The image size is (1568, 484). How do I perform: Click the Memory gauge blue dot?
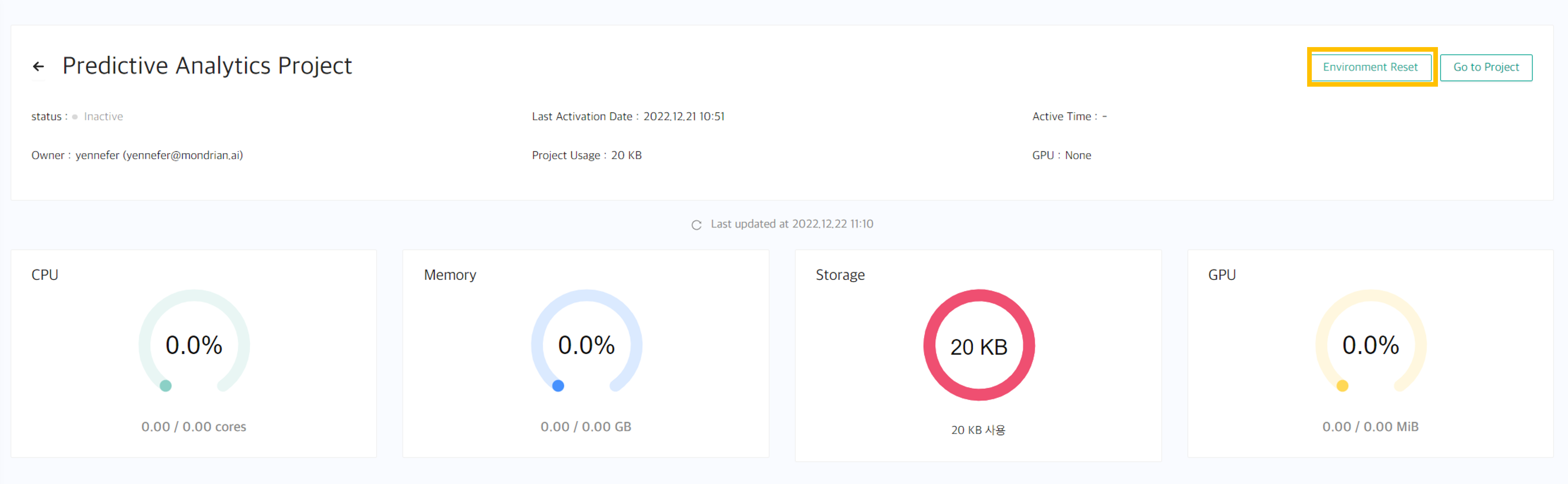coord(558,386)
